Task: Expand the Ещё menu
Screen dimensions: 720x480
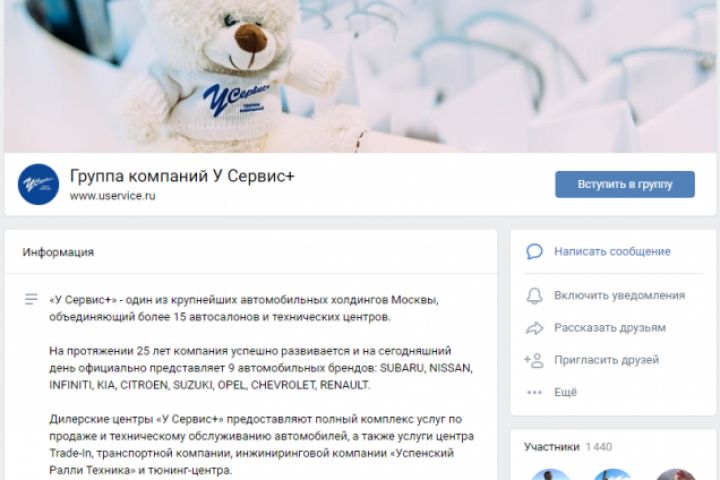Action: click(x=565, y=392)
